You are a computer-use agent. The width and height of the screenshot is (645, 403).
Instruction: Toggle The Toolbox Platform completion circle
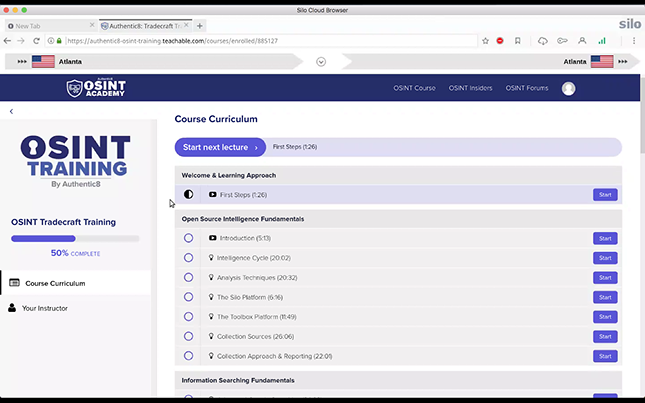(188, 316)
